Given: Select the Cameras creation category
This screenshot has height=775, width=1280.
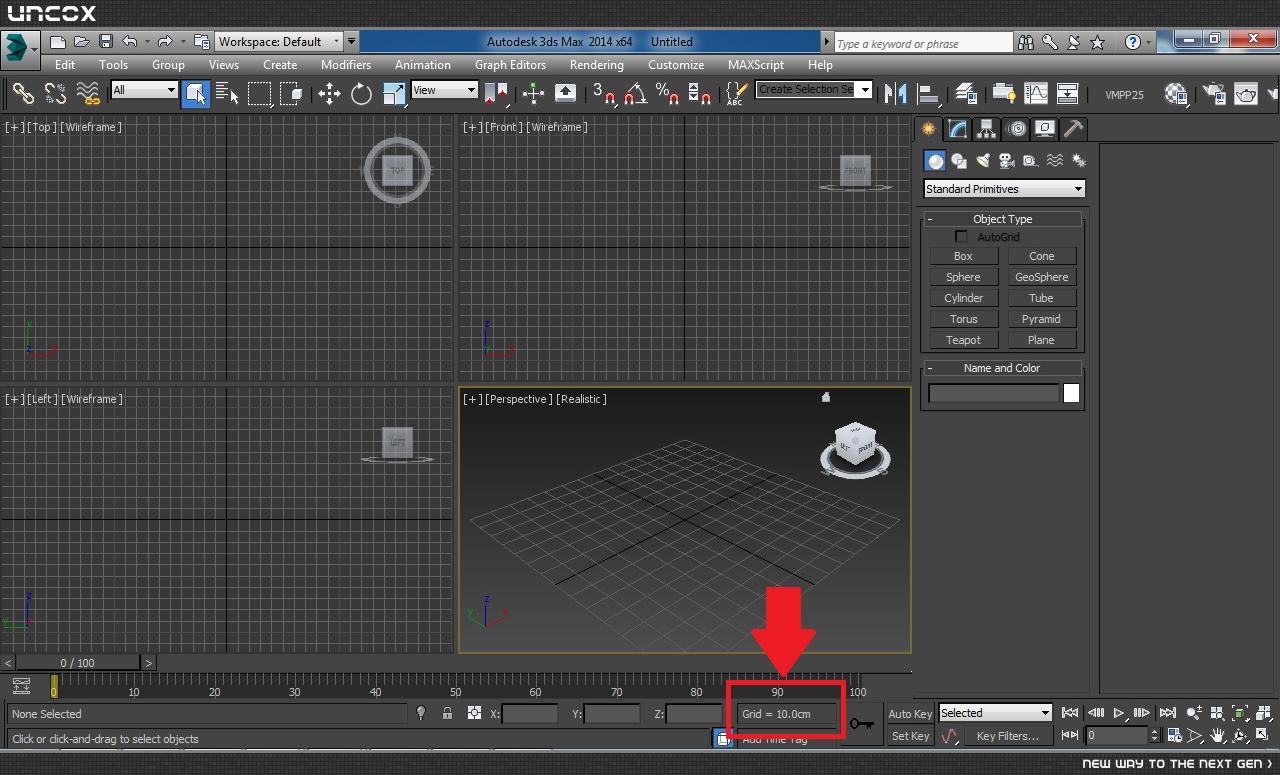Looking at the screenshot, I should point(1007,161).
